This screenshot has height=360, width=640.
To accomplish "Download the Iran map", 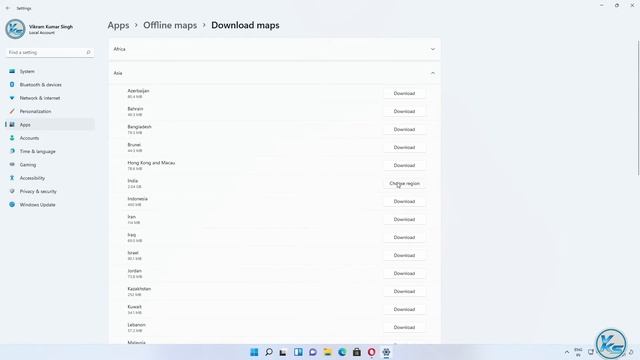I will pyautogui.click(x=404, y=219).
